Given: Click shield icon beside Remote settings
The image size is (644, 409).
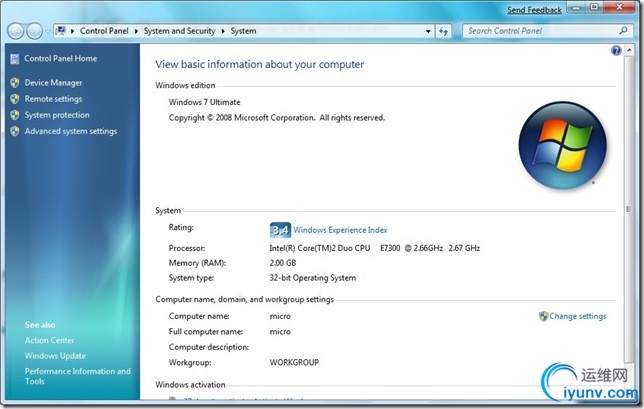Looking at the screenshot, I should tap(15, 99).
